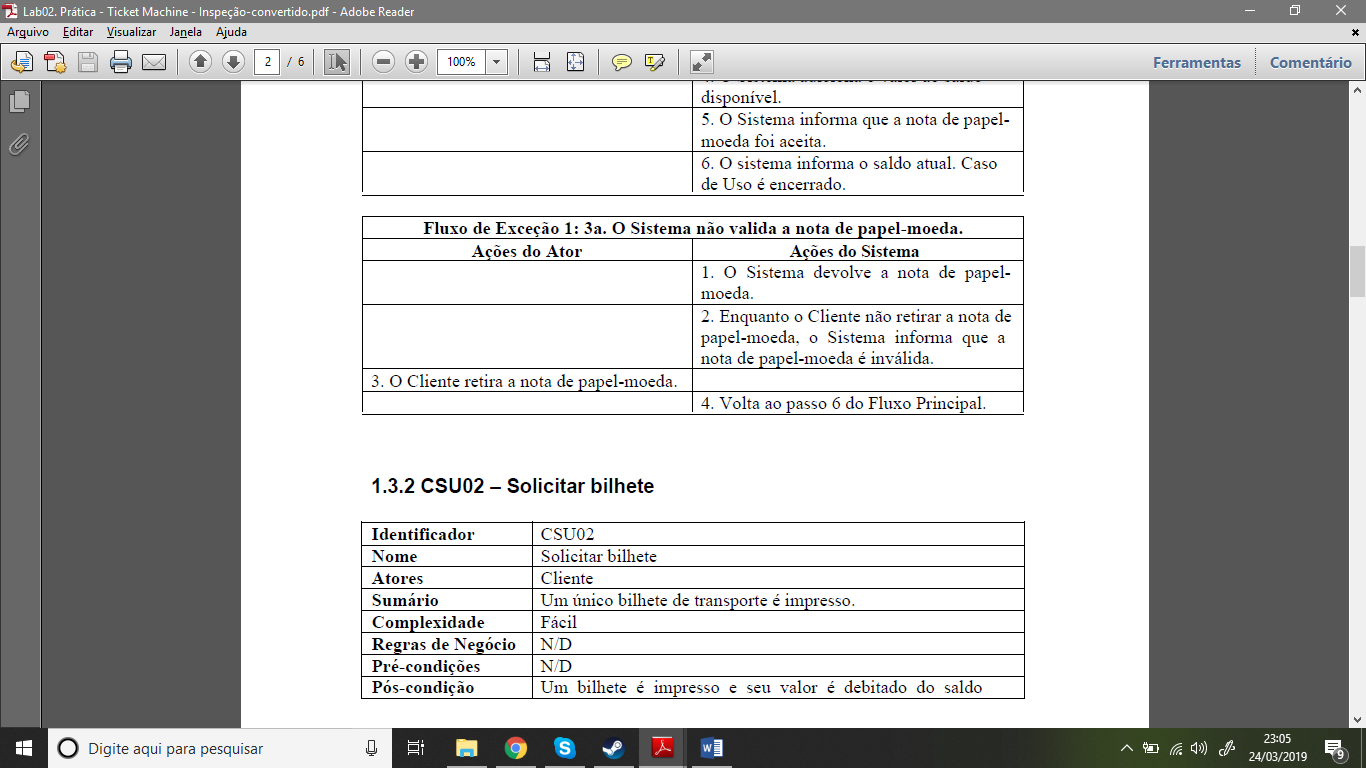
Task: Click Fit one full page icon
Action: 575,62
